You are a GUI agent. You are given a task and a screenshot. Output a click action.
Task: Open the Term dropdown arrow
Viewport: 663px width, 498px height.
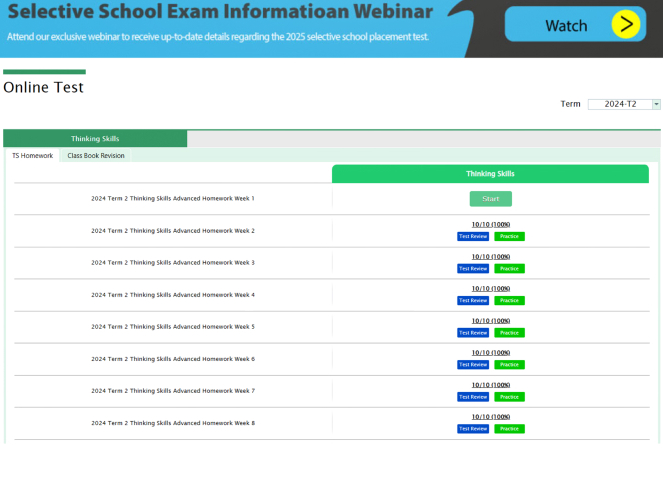pyautogui.click(x=656, y=104)
